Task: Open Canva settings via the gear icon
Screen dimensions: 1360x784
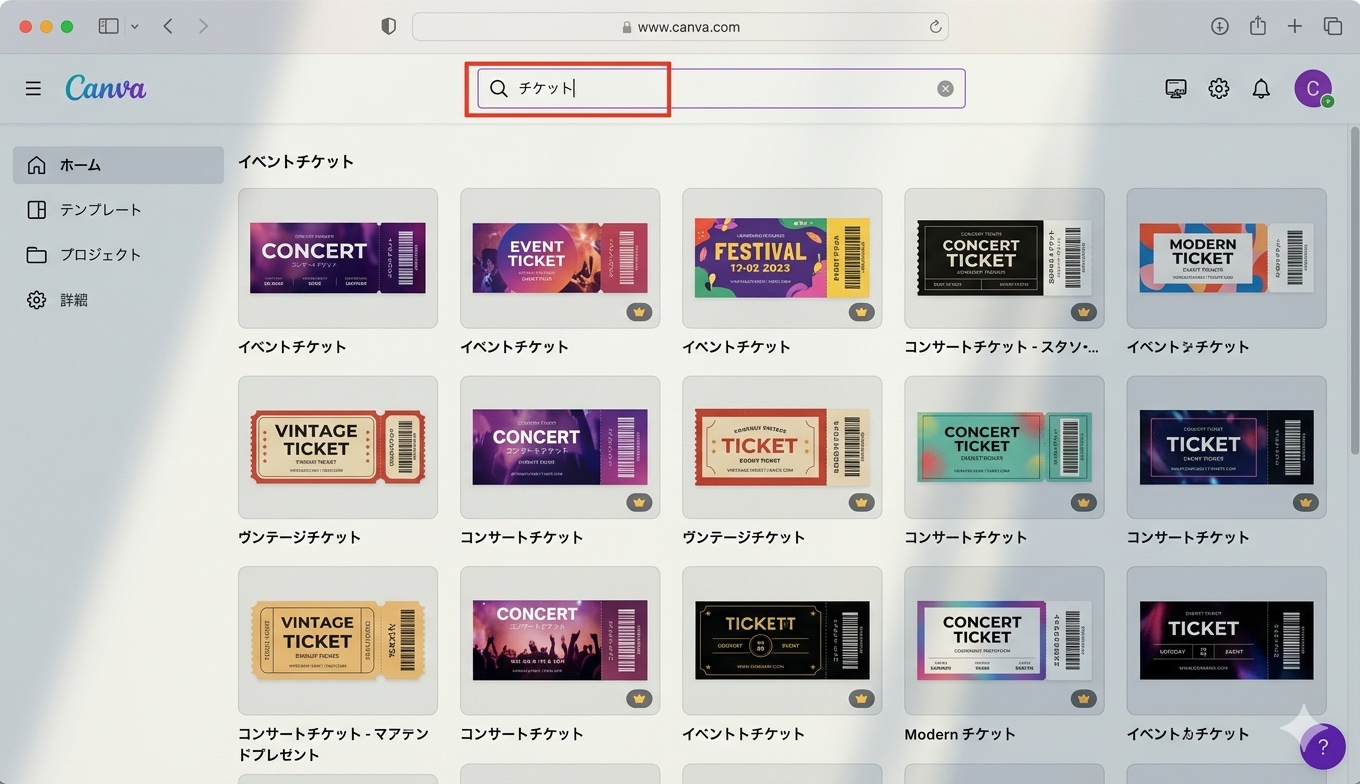Action: [x=1218, y=88]
